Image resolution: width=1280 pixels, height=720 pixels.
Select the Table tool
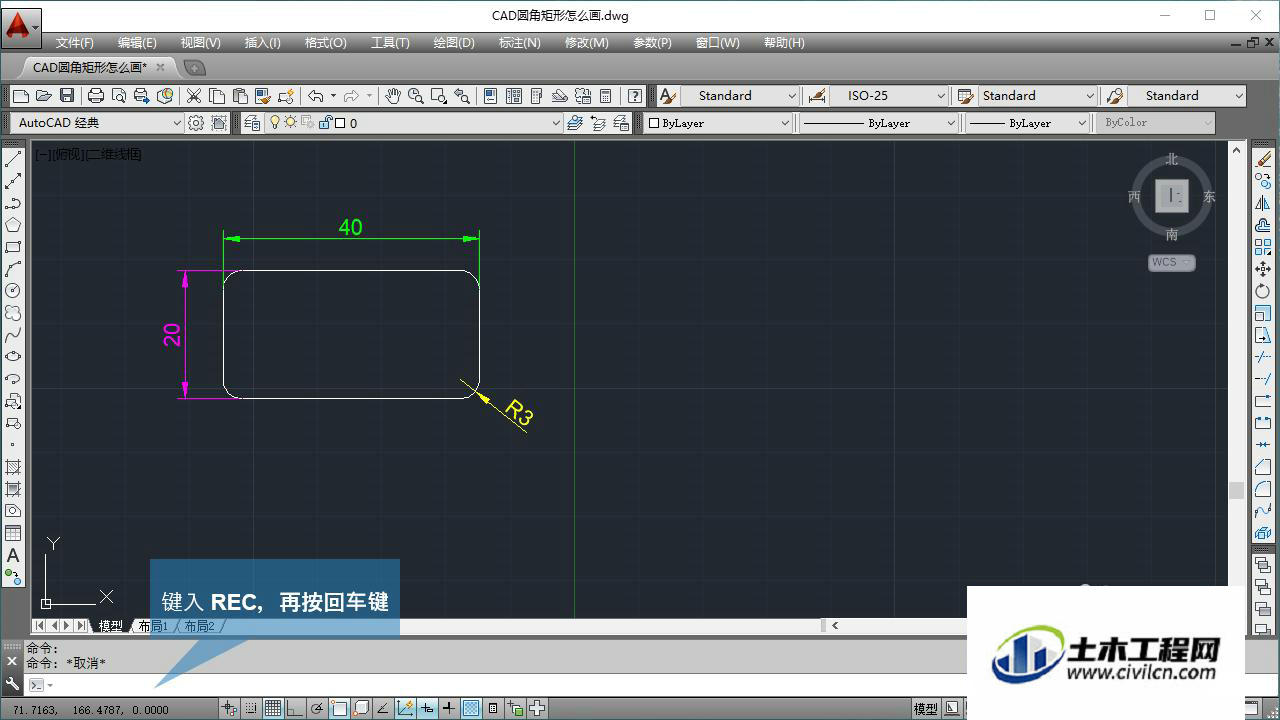[13, 533]
